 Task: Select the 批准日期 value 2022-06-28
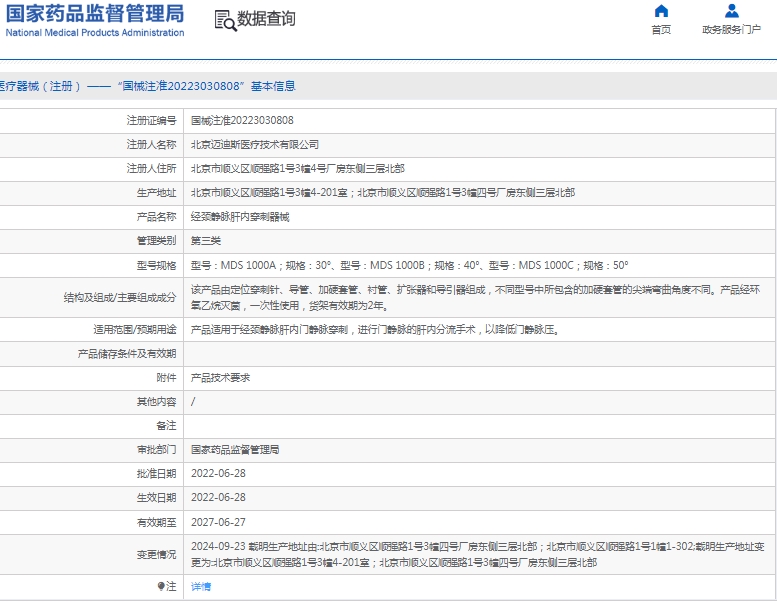coord(218,474)
